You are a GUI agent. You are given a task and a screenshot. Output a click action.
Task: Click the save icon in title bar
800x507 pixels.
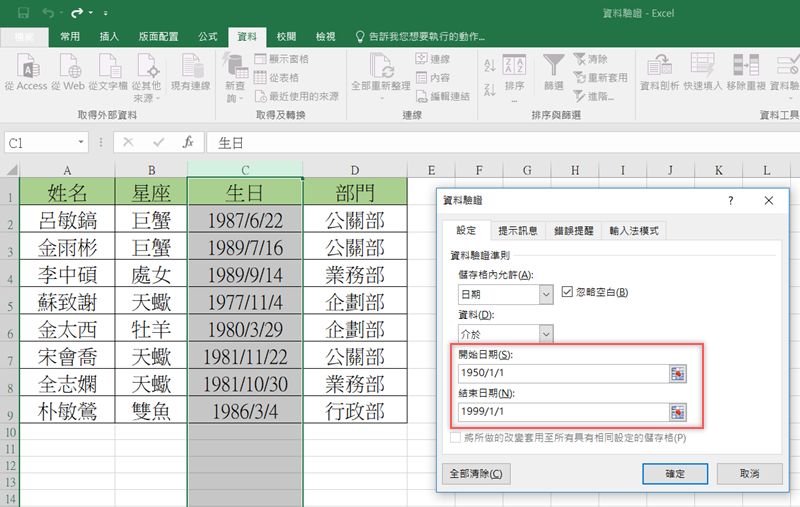pos(22,13)
